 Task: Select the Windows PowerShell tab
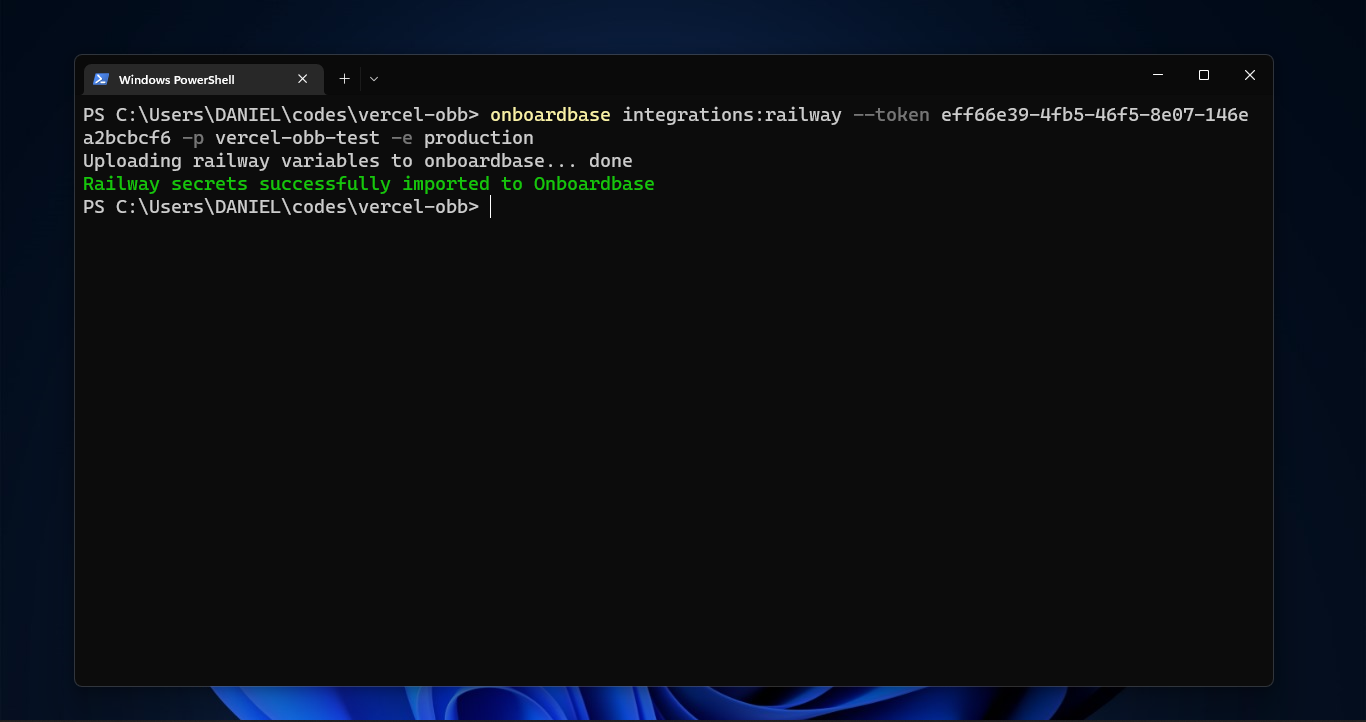pos(203,79)
